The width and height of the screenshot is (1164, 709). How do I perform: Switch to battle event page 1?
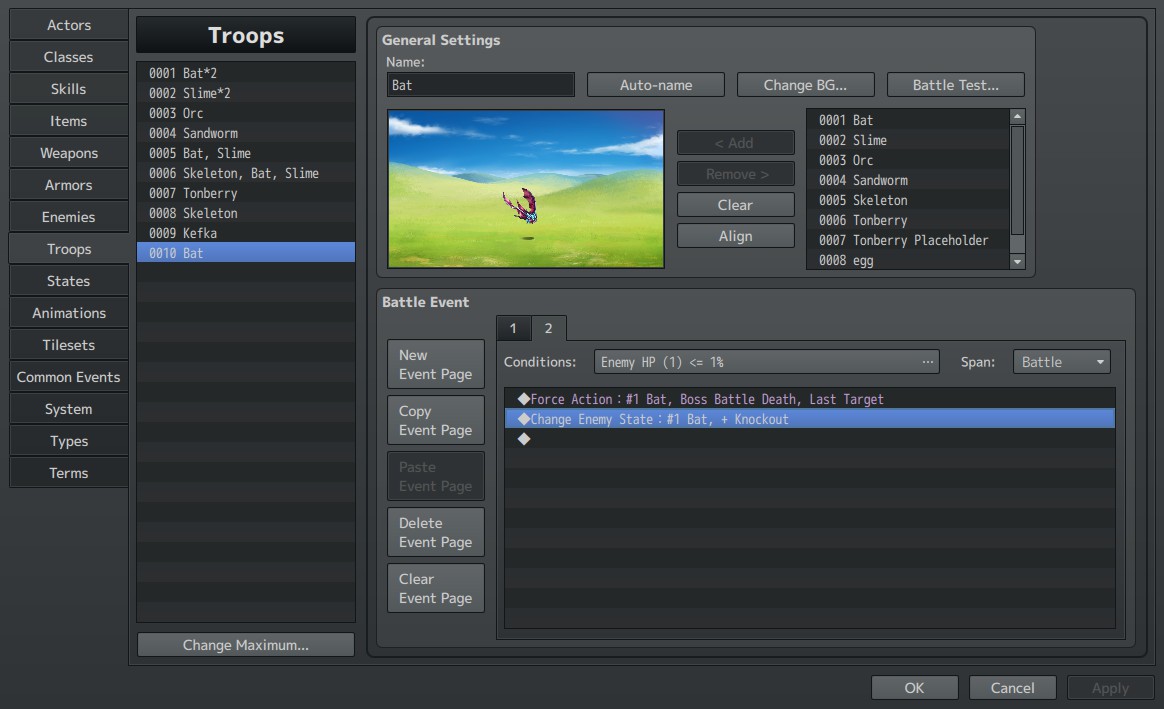pyautogui.click(x=513, y=328)
